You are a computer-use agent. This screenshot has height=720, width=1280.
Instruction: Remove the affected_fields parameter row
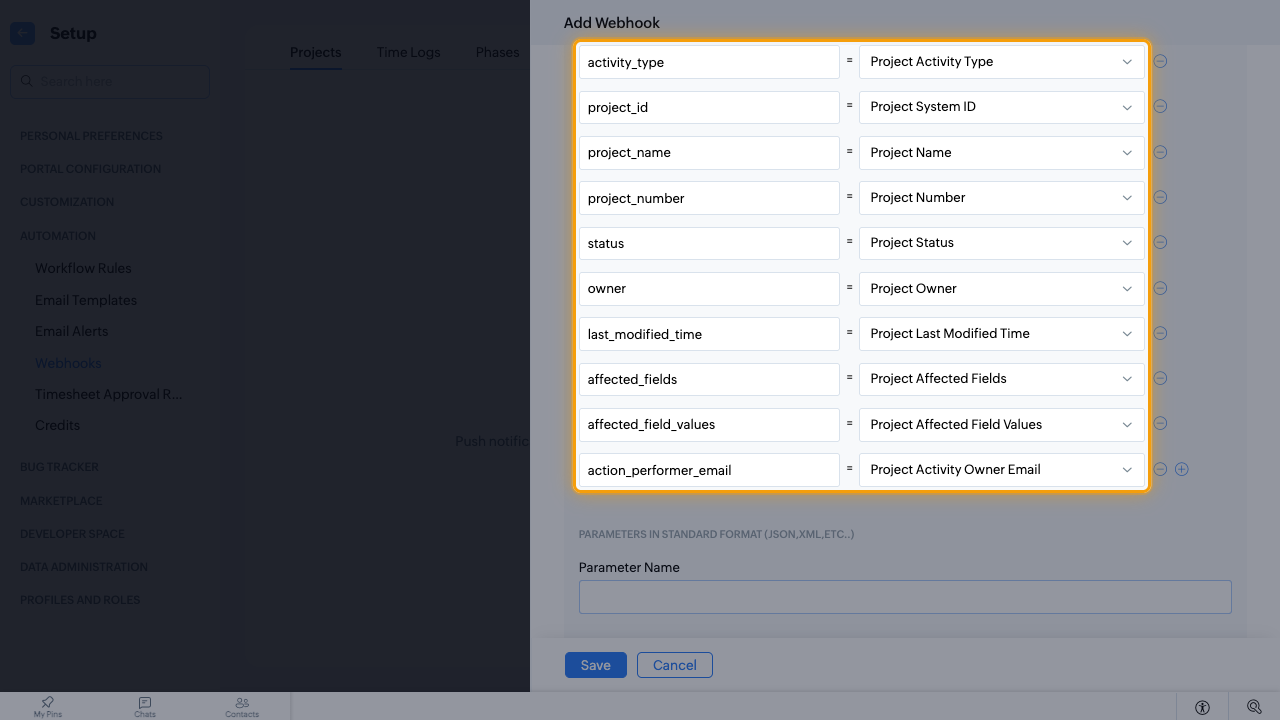(1160, 378)
